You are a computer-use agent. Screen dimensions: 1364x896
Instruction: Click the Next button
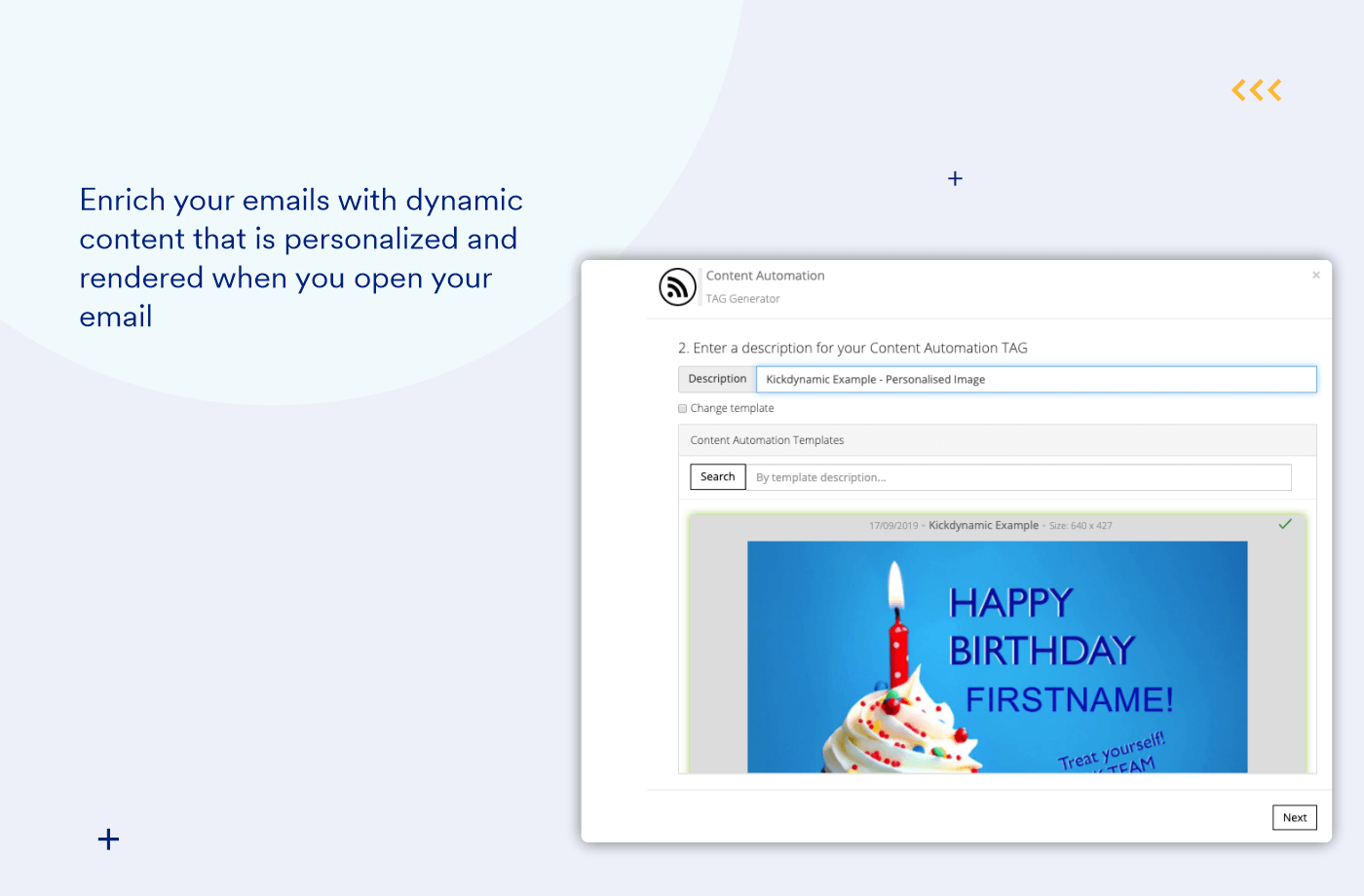tap(1294, 818)
